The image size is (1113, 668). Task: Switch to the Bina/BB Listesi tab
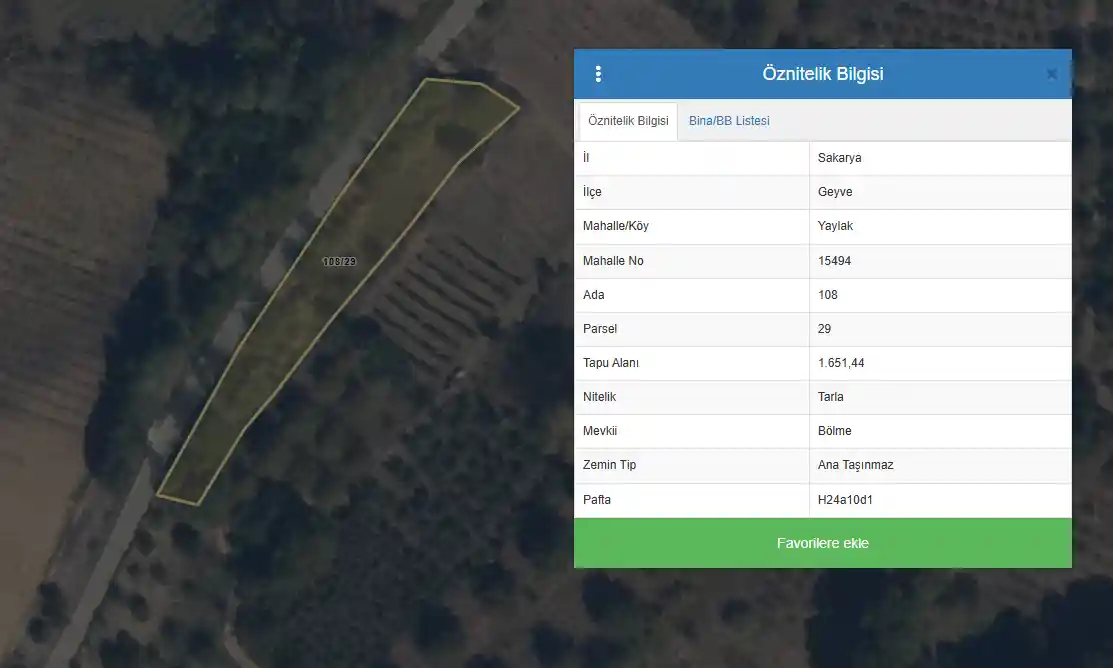pyautogui.click(x=729, y=121)
